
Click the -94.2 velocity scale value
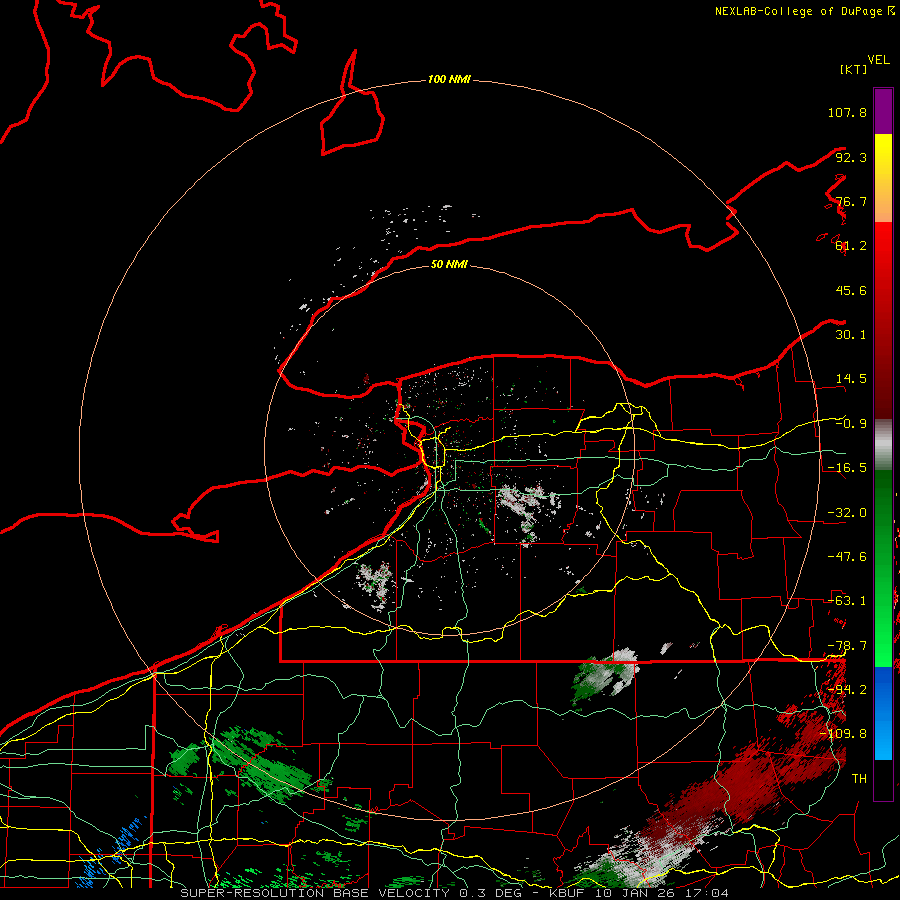847,689
